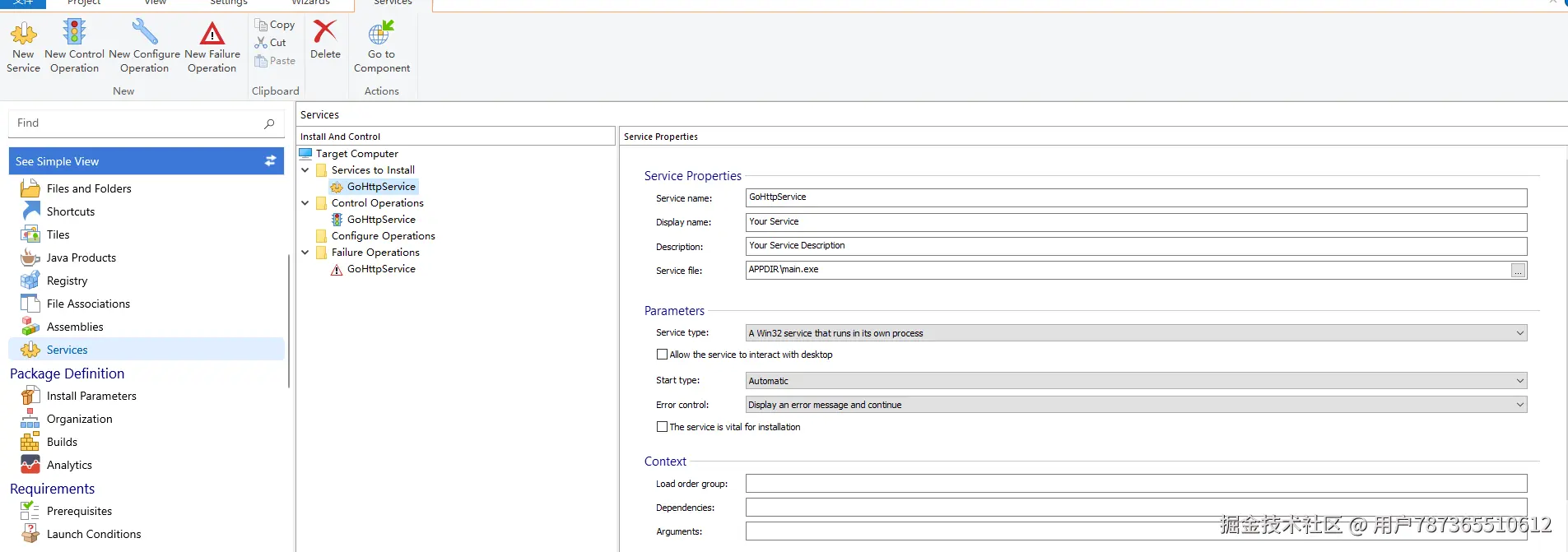Viewport: 1568px width, 552px height.
Task: Open Install Parameters in the sidebar
Action: [91, 396]
